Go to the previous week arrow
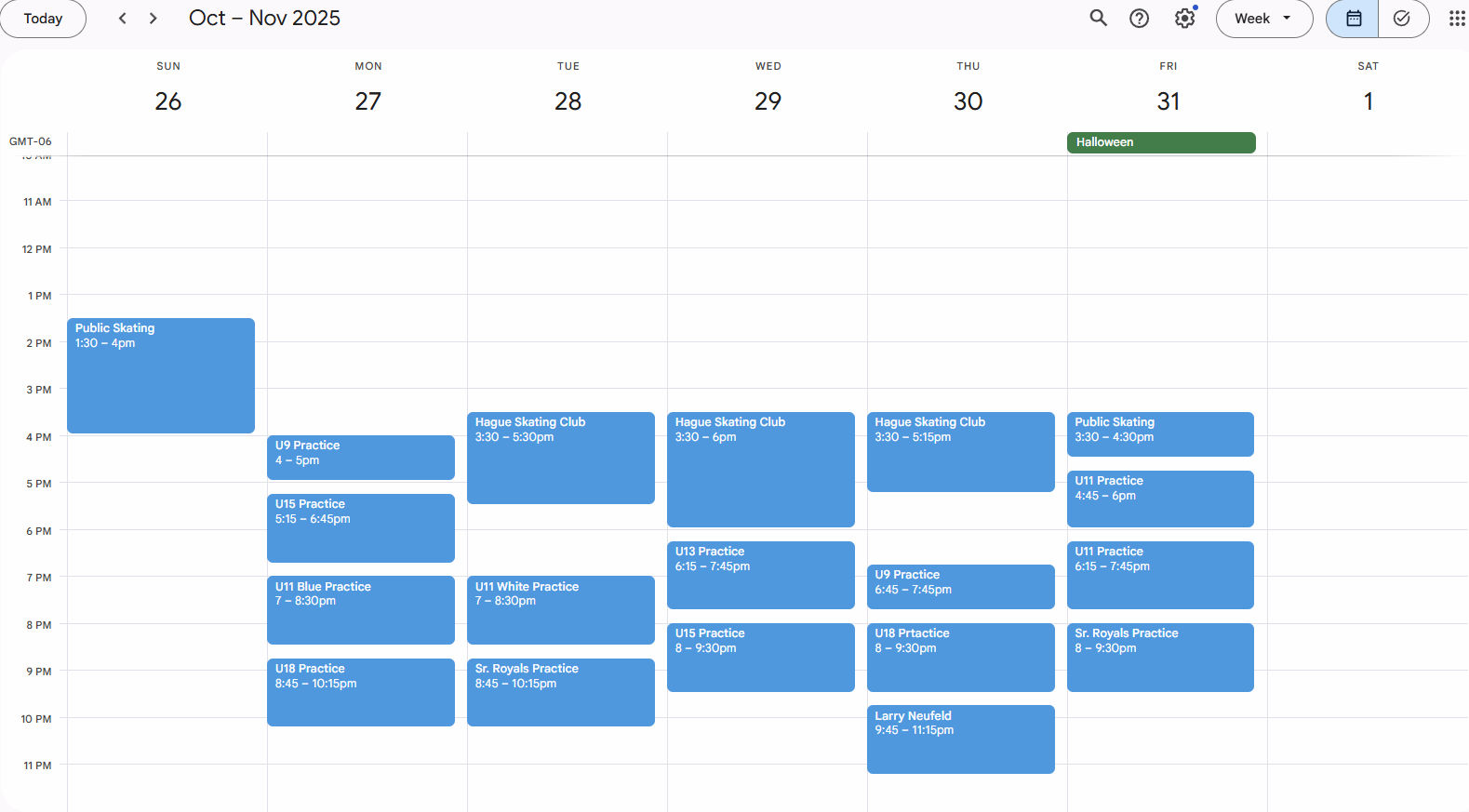Screen dimensions: 1469x812 (x=122, y=19)
